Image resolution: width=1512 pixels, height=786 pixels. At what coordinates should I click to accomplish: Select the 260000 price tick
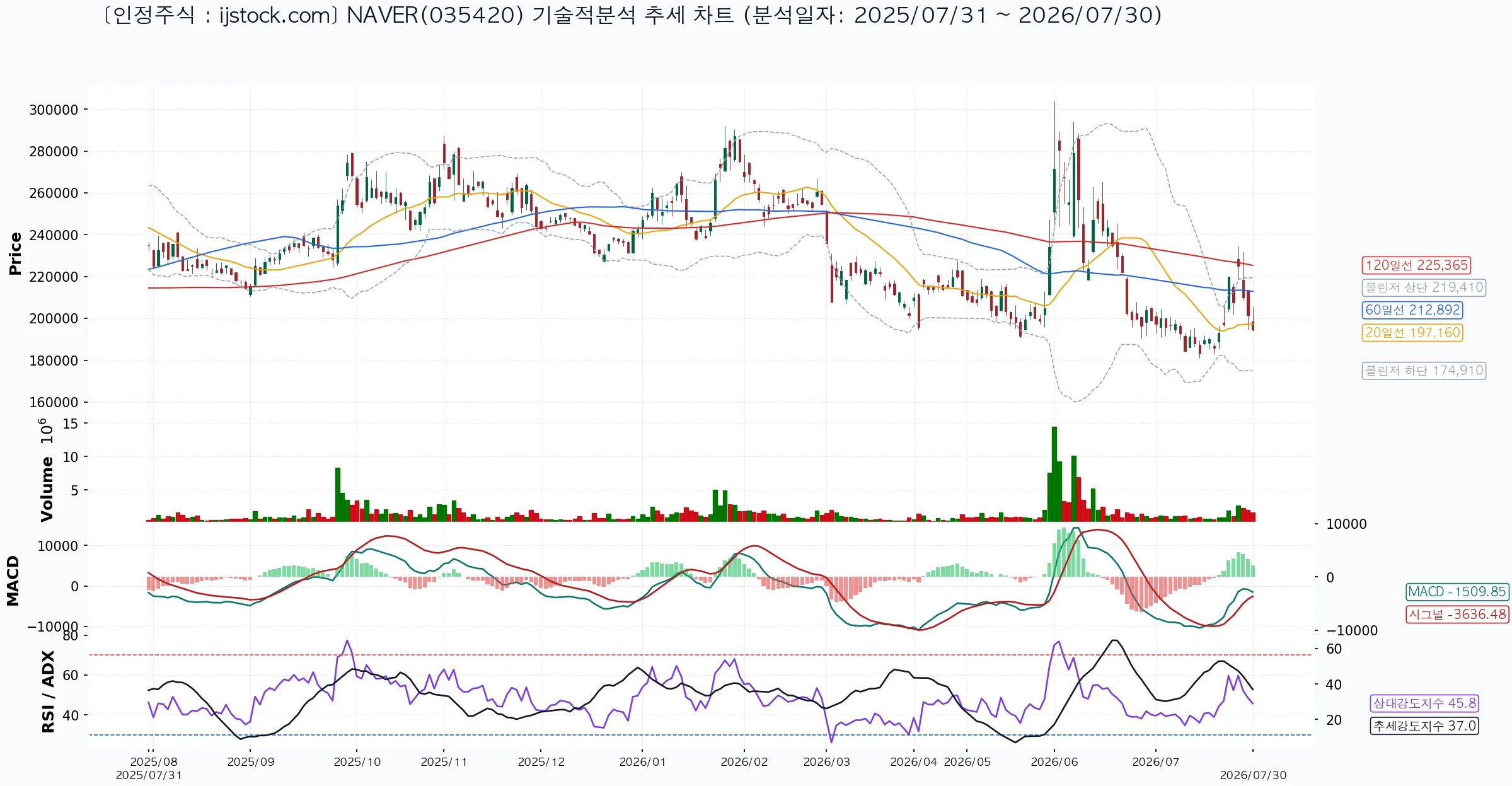pyautogui.click(x=54, y=193)
